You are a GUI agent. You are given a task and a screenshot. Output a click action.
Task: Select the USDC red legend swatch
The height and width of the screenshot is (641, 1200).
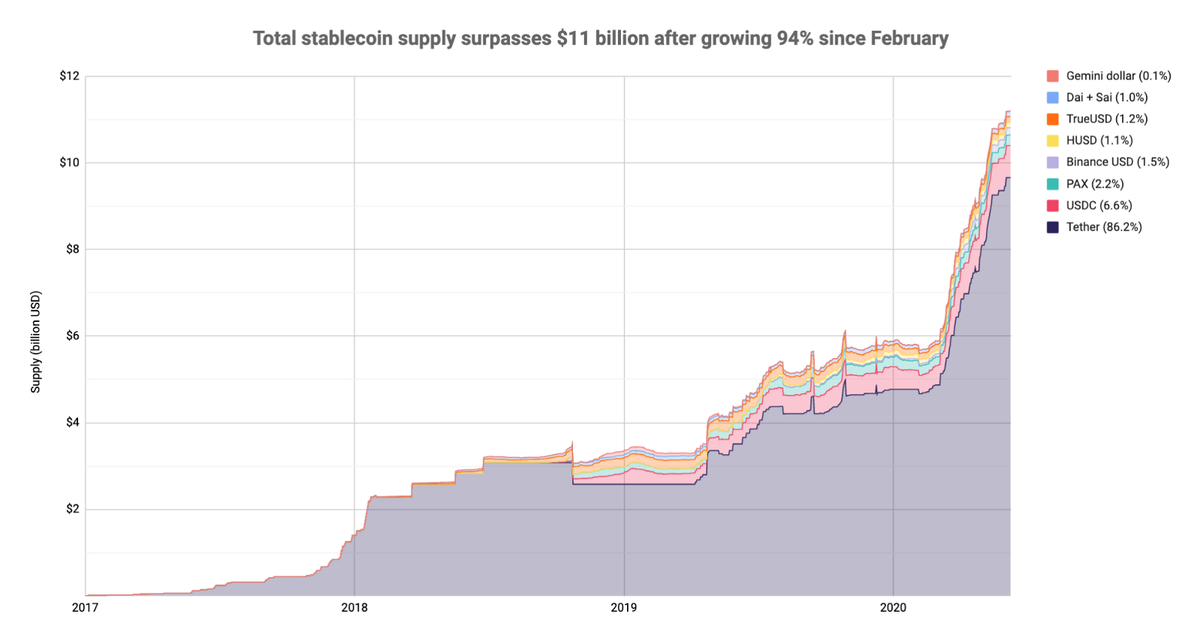[x=1053, y=206]
